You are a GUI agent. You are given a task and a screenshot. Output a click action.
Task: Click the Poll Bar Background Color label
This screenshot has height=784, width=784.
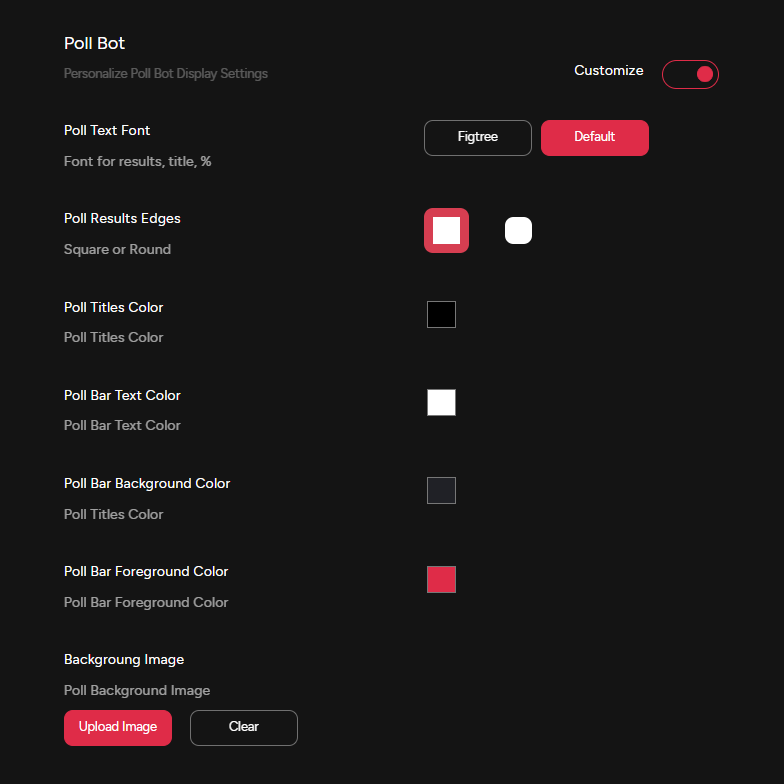[x=147, y=483]
